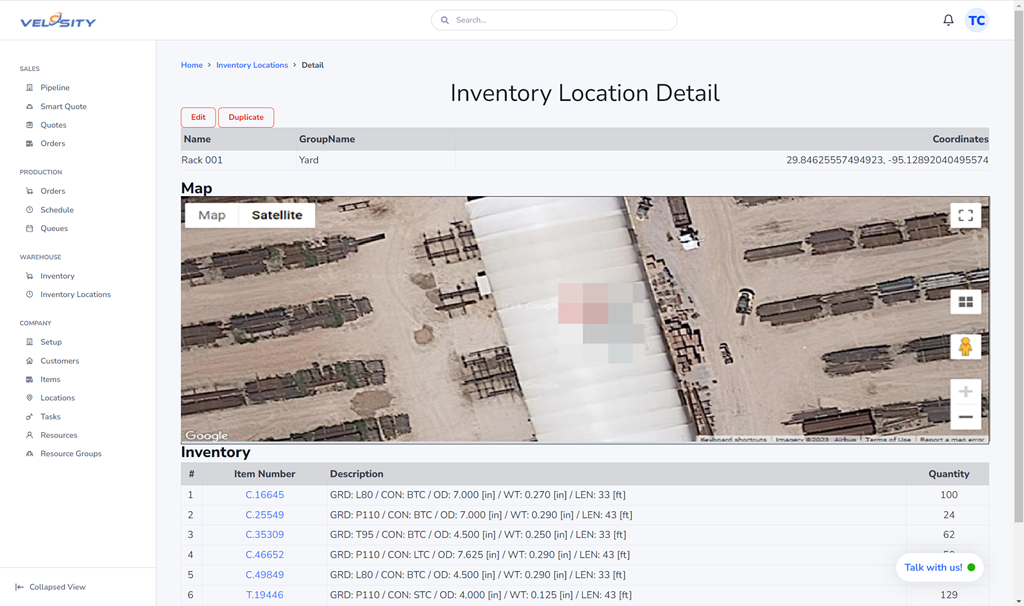Toggle fullscreen view on the map
The height and width of the screenshot is (606, 1024).
[x=965, y=215]
